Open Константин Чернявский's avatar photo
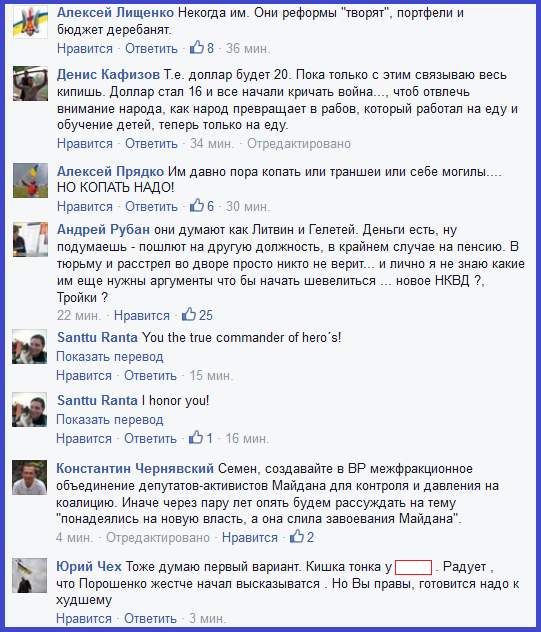 point(29,478)
